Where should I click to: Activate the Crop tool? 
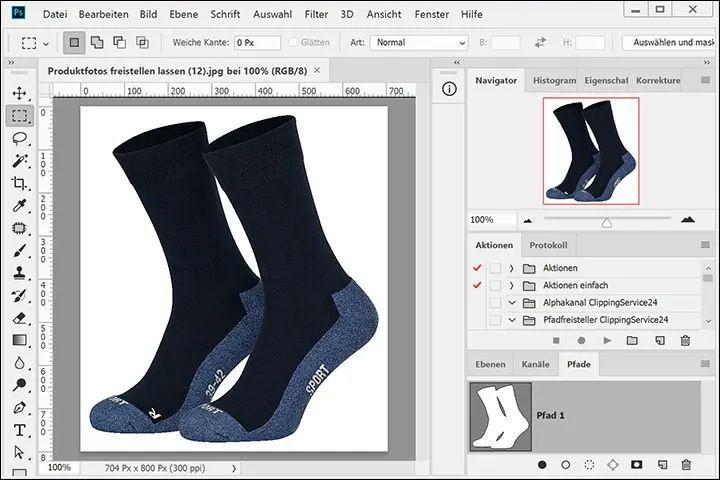point(19,184)
